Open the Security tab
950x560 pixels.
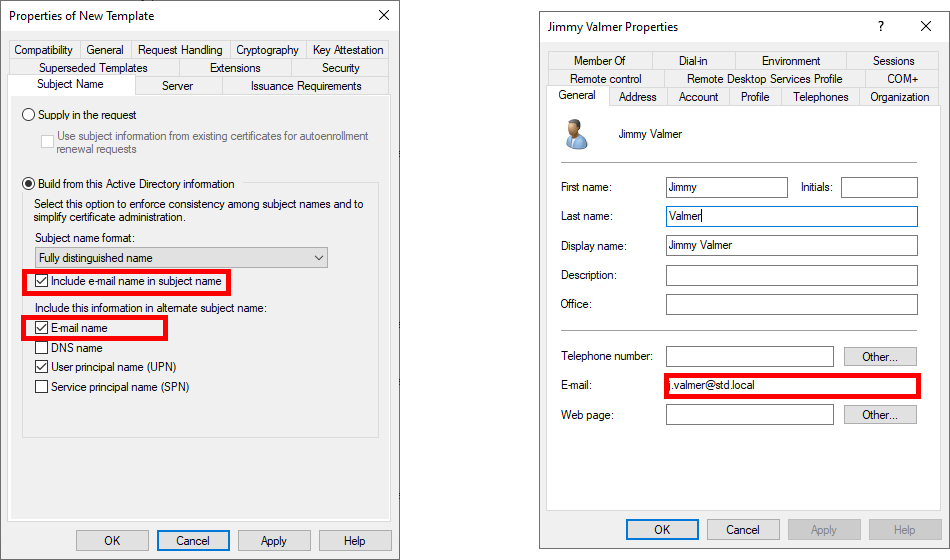pos(340,68)
